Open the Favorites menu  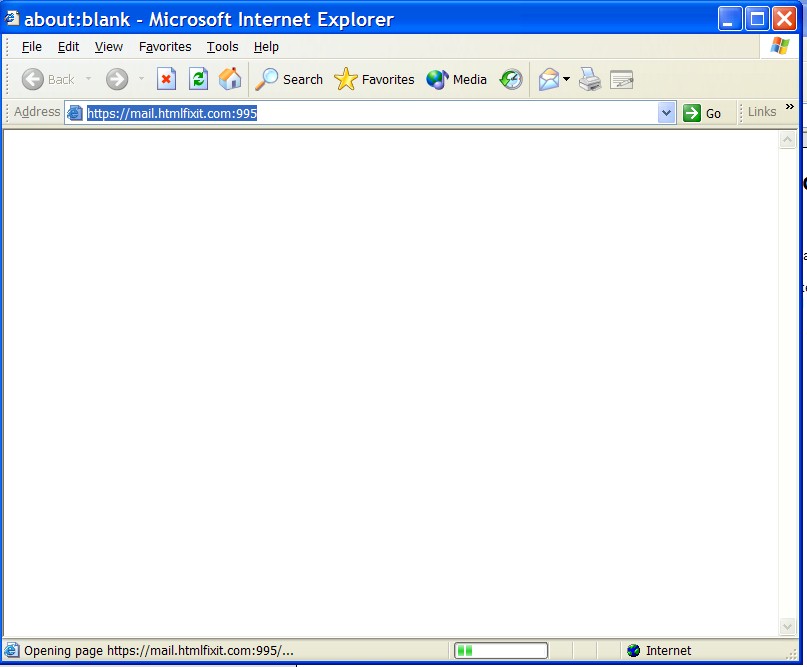pyautogui.click(x=165, y=47)
